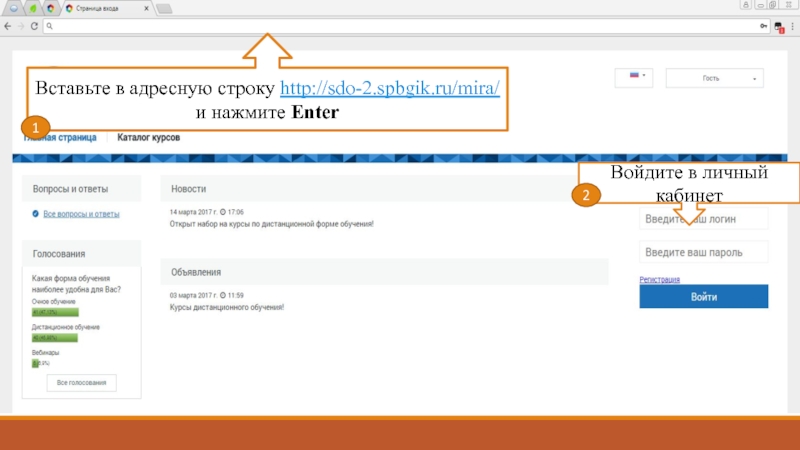Switch to the green leaf pinned tab

(x=34, y=8)
